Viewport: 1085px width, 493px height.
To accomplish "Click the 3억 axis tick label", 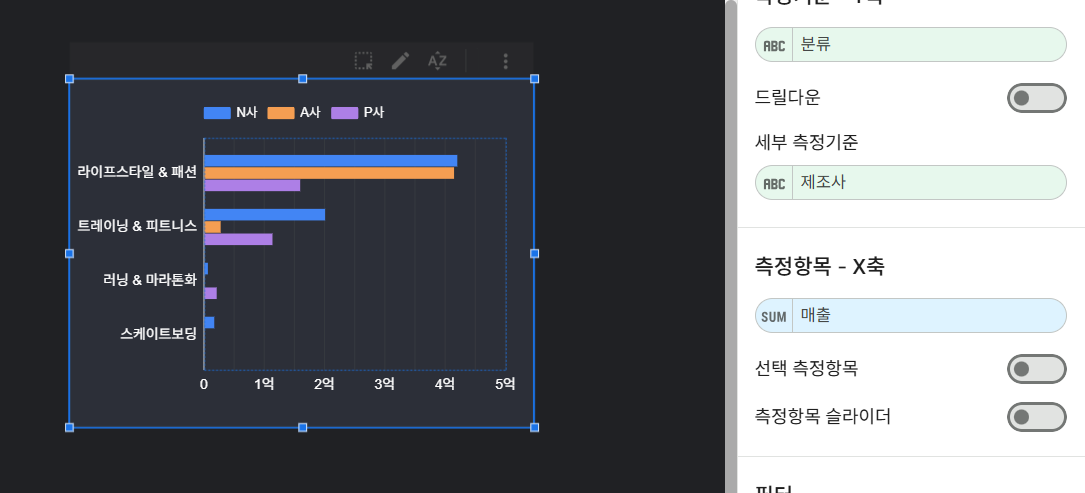I will 385,384.
